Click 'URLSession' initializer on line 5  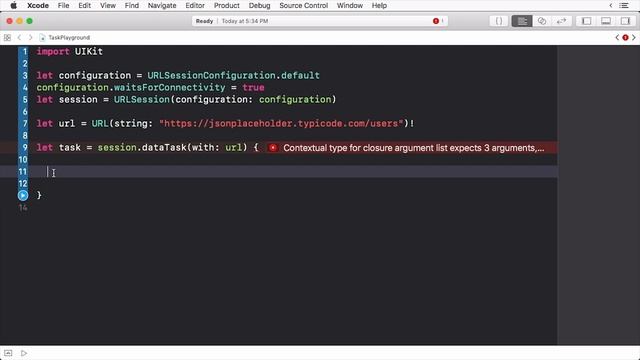142,99
